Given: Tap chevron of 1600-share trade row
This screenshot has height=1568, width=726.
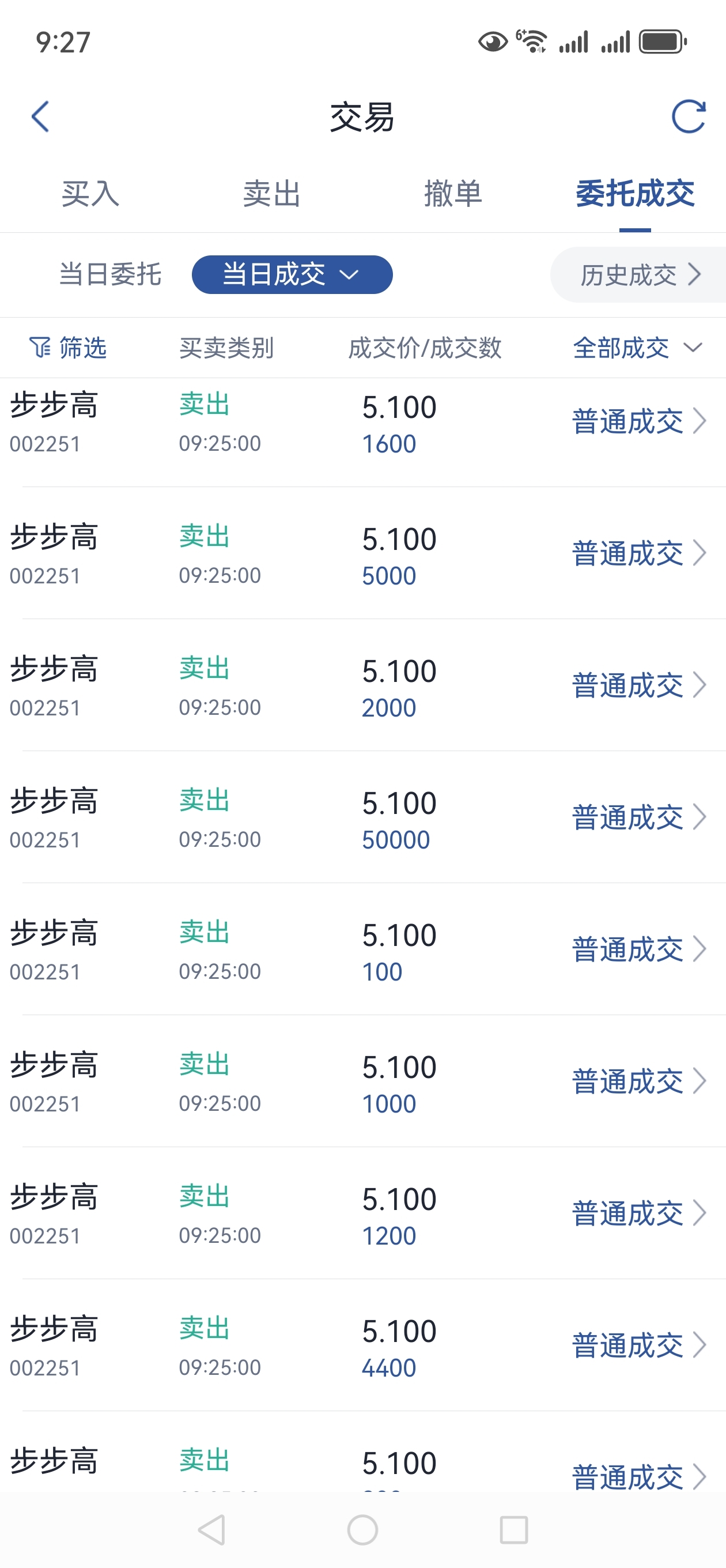Looking at the screenshot, I should [700, 421].
